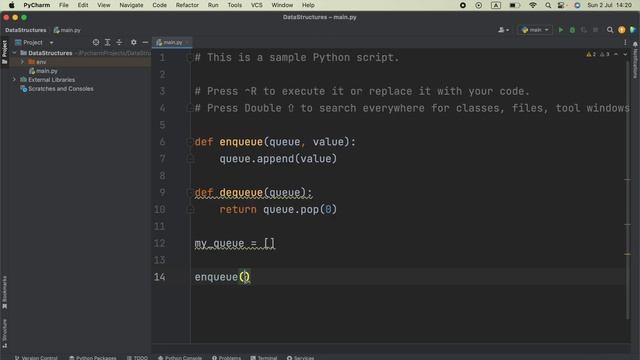640x360 pixels.
Task: Open the Apple menu
Action: pos(11,5)
